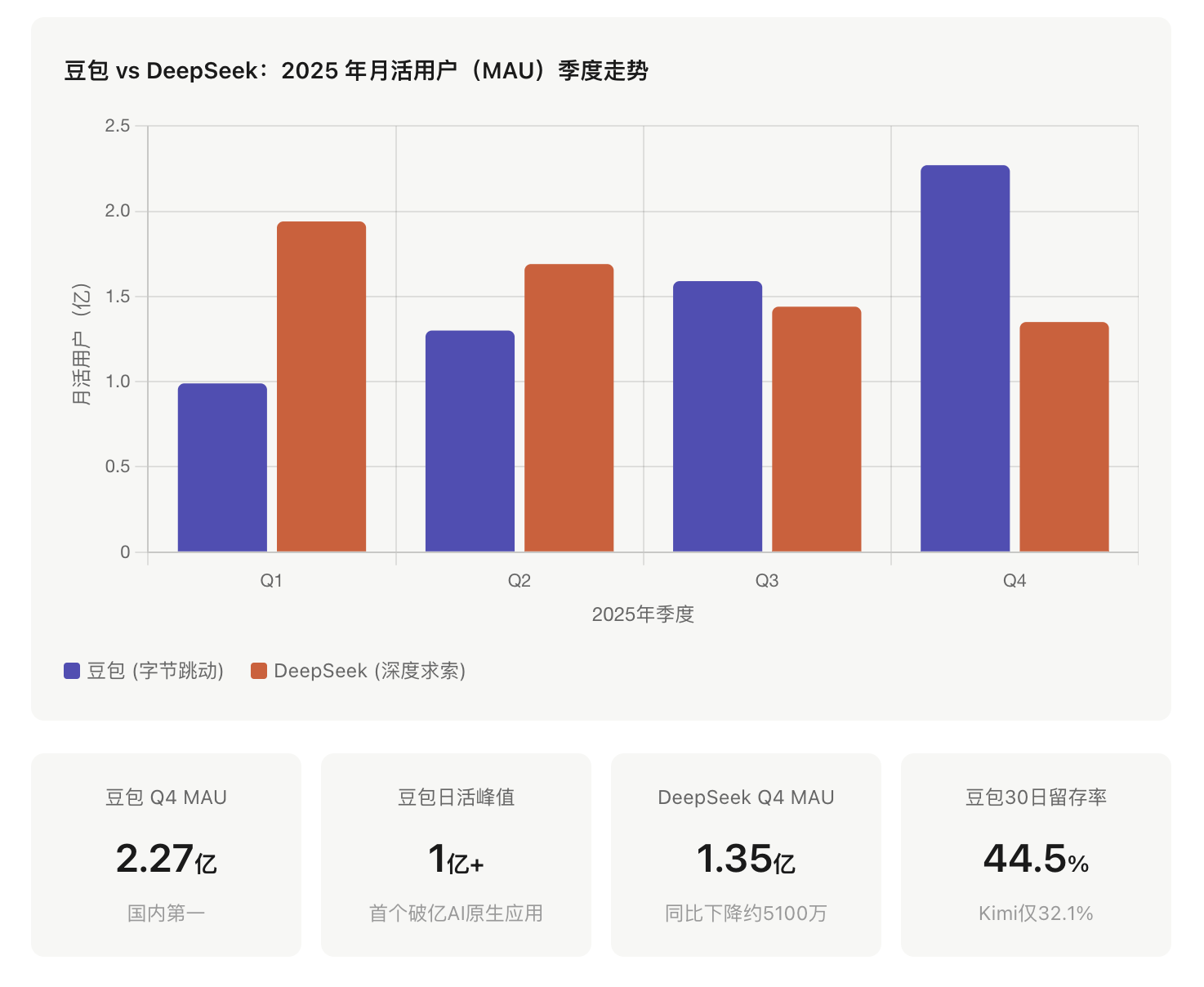Click the 同比下降约5100万 caption

click(746, 913)
